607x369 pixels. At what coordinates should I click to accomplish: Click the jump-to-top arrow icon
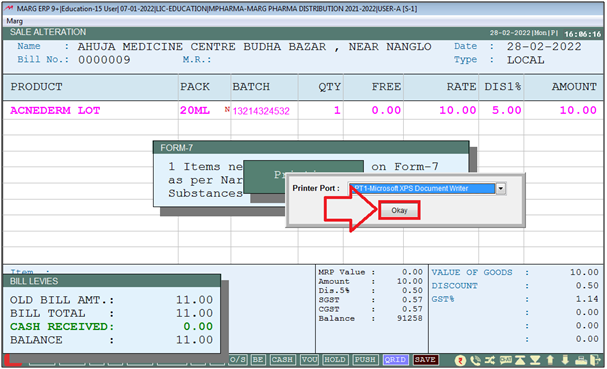520,360
